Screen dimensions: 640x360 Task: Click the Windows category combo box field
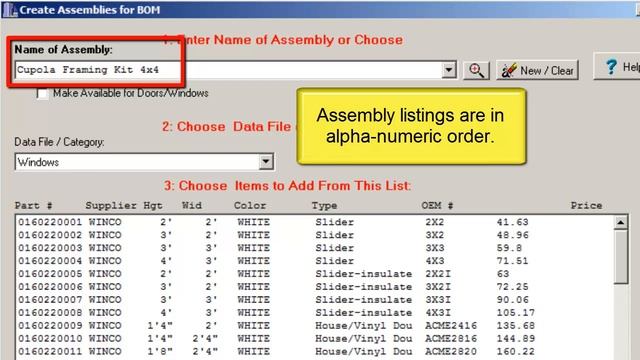(144, 162)
